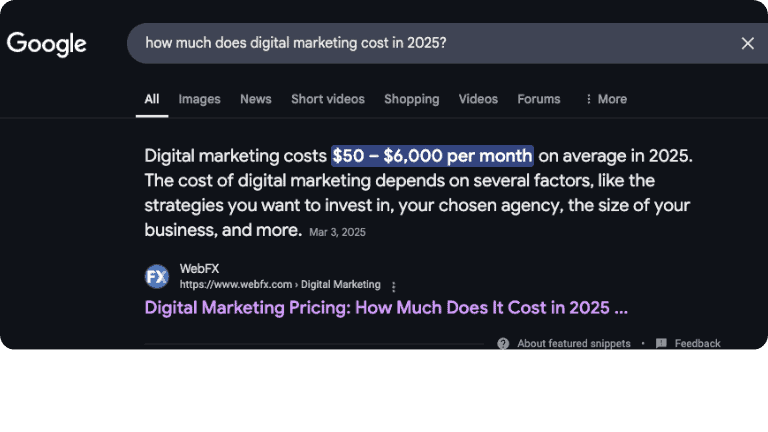Click the WebFX favicon icon

[157, 276]
